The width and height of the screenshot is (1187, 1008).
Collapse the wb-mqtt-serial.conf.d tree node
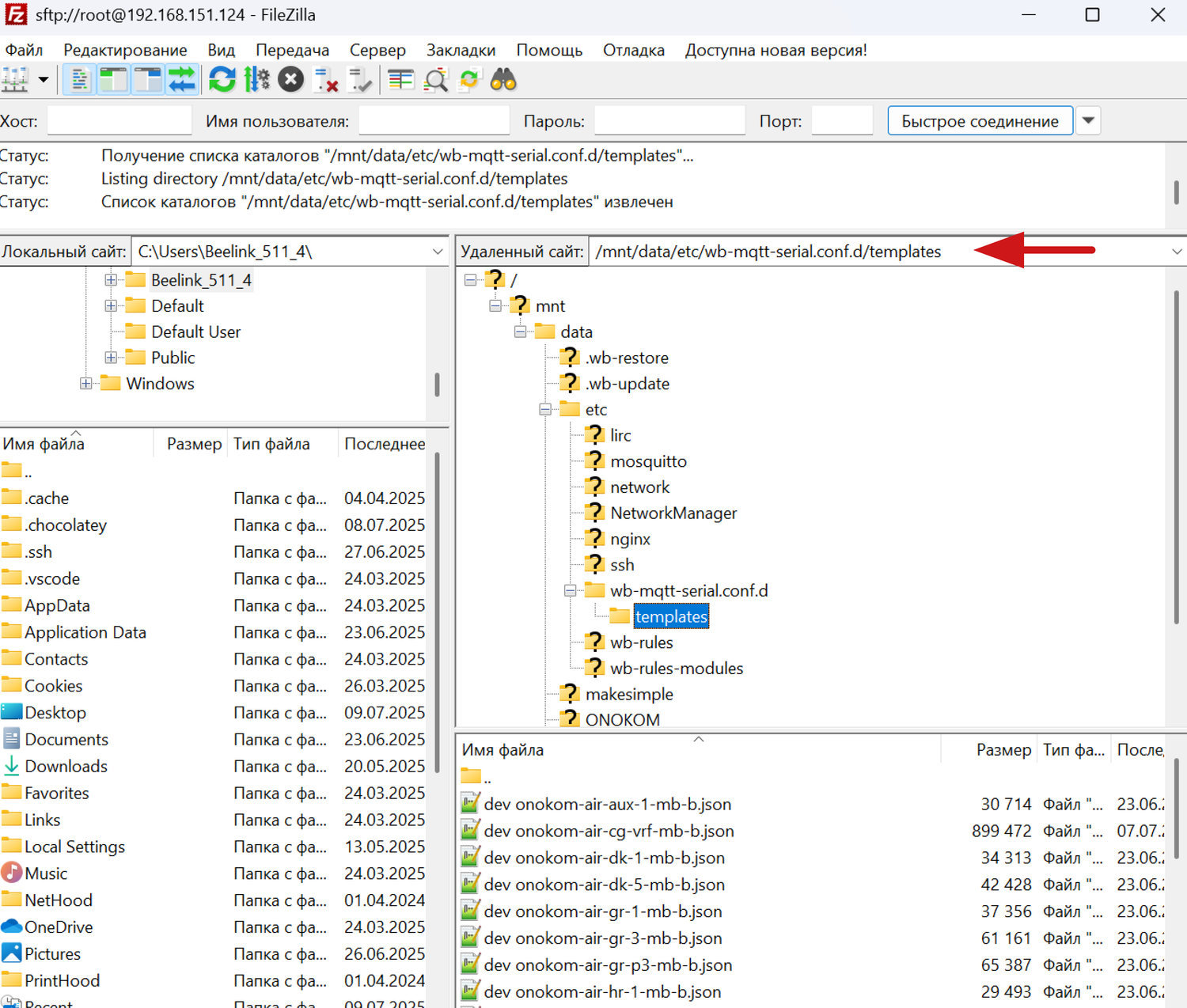570,591
